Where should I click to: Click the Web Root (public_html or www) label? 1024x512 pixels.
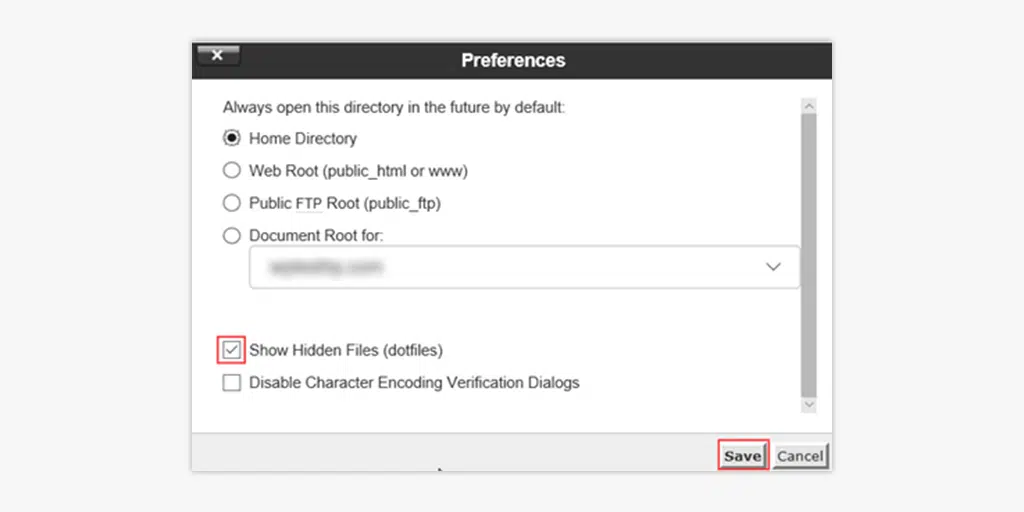coord(358,171)
